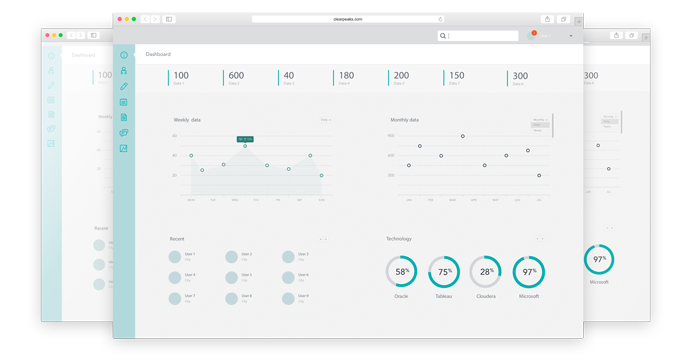Choose Daily in the open period list
Viewport: 700px width, 363px height.
click(x=538, y=125)
